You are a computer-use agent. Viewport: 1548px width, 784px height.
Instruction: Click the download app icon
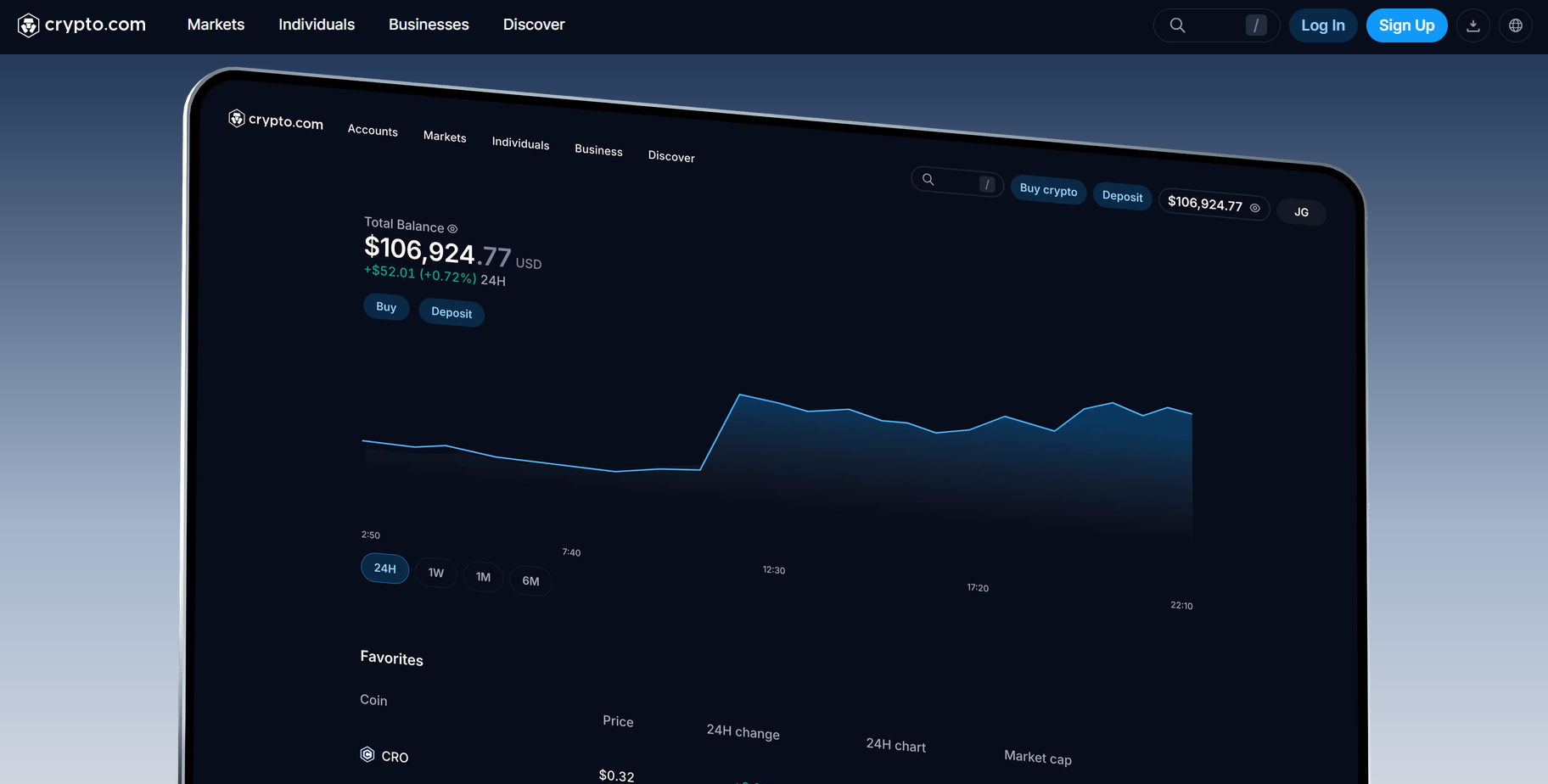1473,25
